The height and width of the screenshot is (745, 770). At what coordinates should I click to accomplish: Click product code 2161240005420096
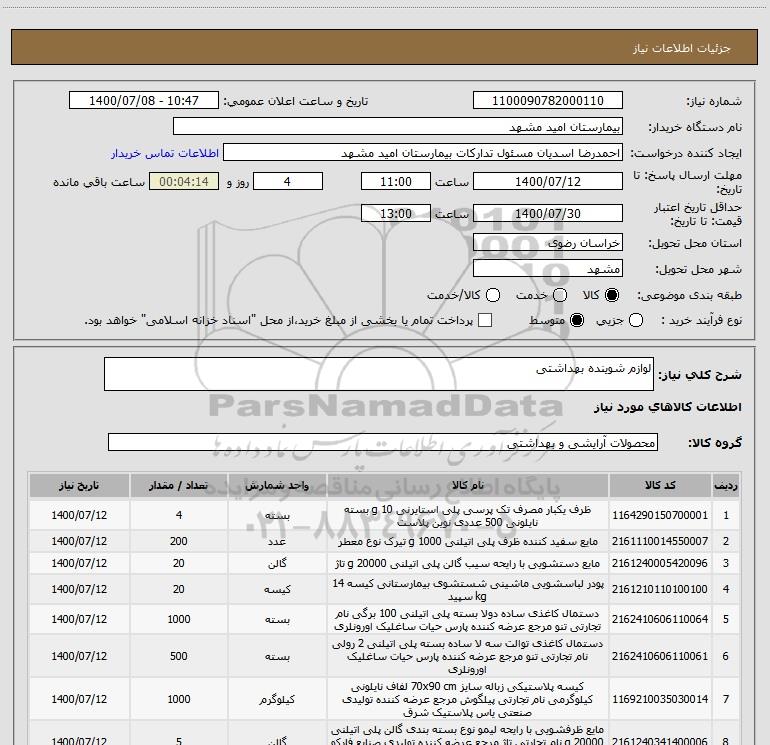[x=660, y=563]
